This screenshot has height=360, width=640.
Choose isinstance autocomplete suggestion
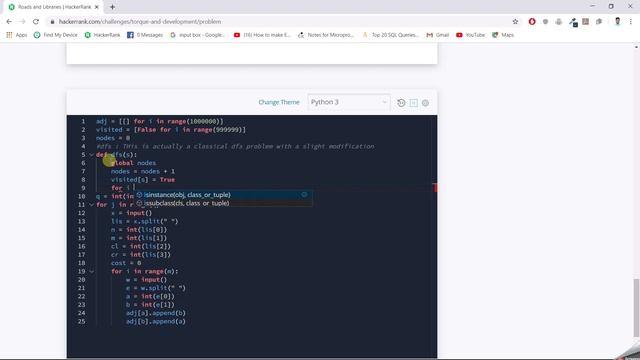223,195
